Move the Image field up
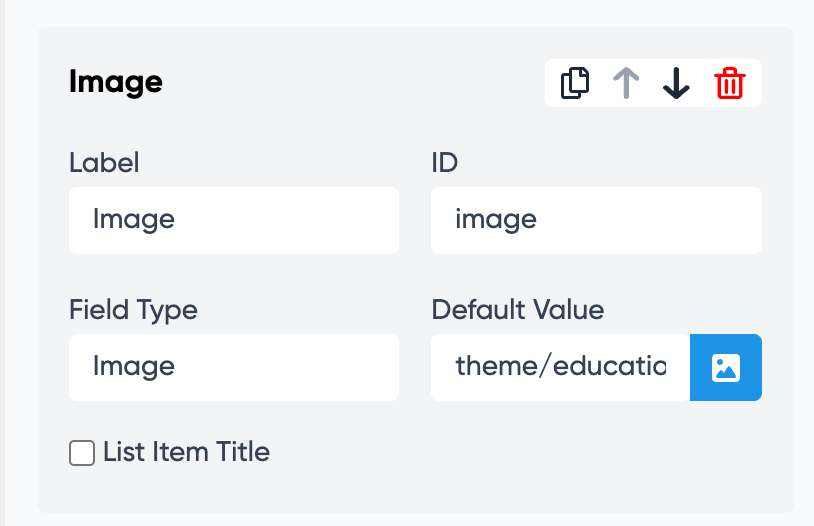The height and width of the screenshot is (526, 814). click(626, 83)
